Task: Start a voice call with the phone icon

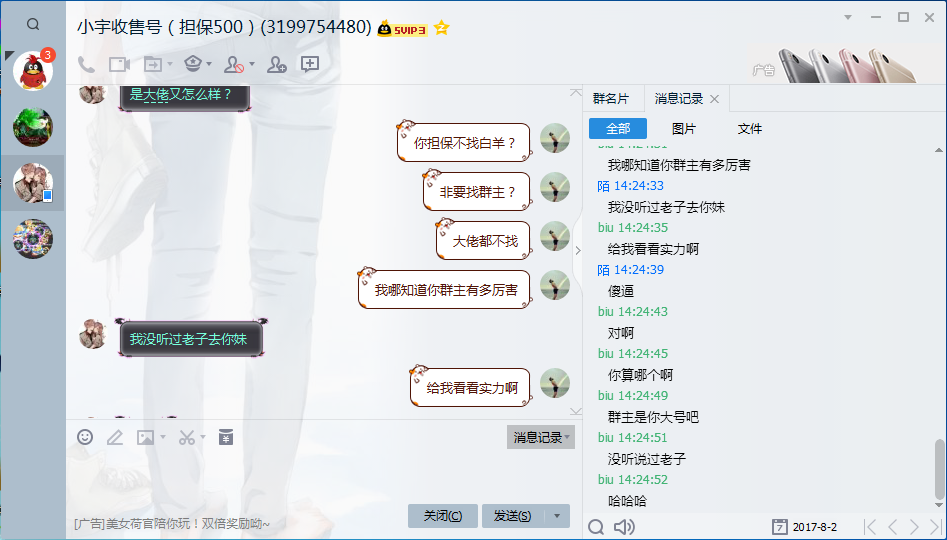Action: [x=86, y=64]
